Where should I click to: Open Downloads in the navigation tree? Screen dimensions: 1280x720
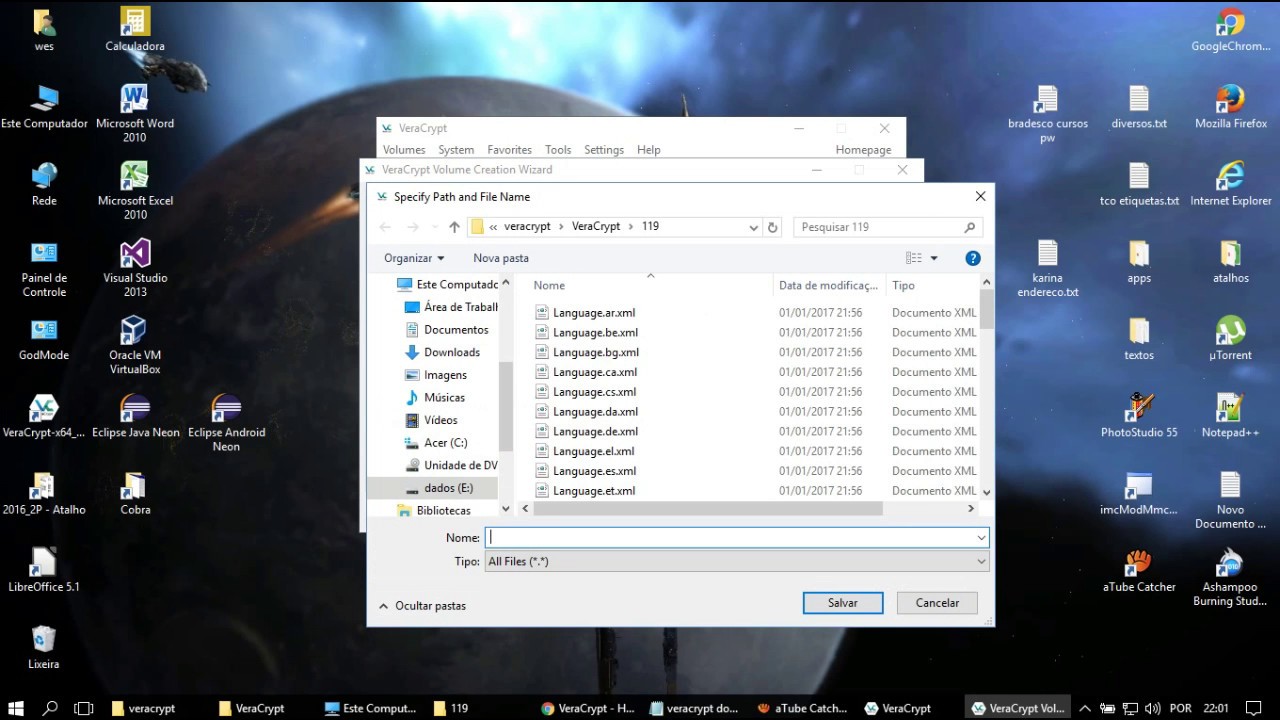pyautogui.click(x=442, y=352)
